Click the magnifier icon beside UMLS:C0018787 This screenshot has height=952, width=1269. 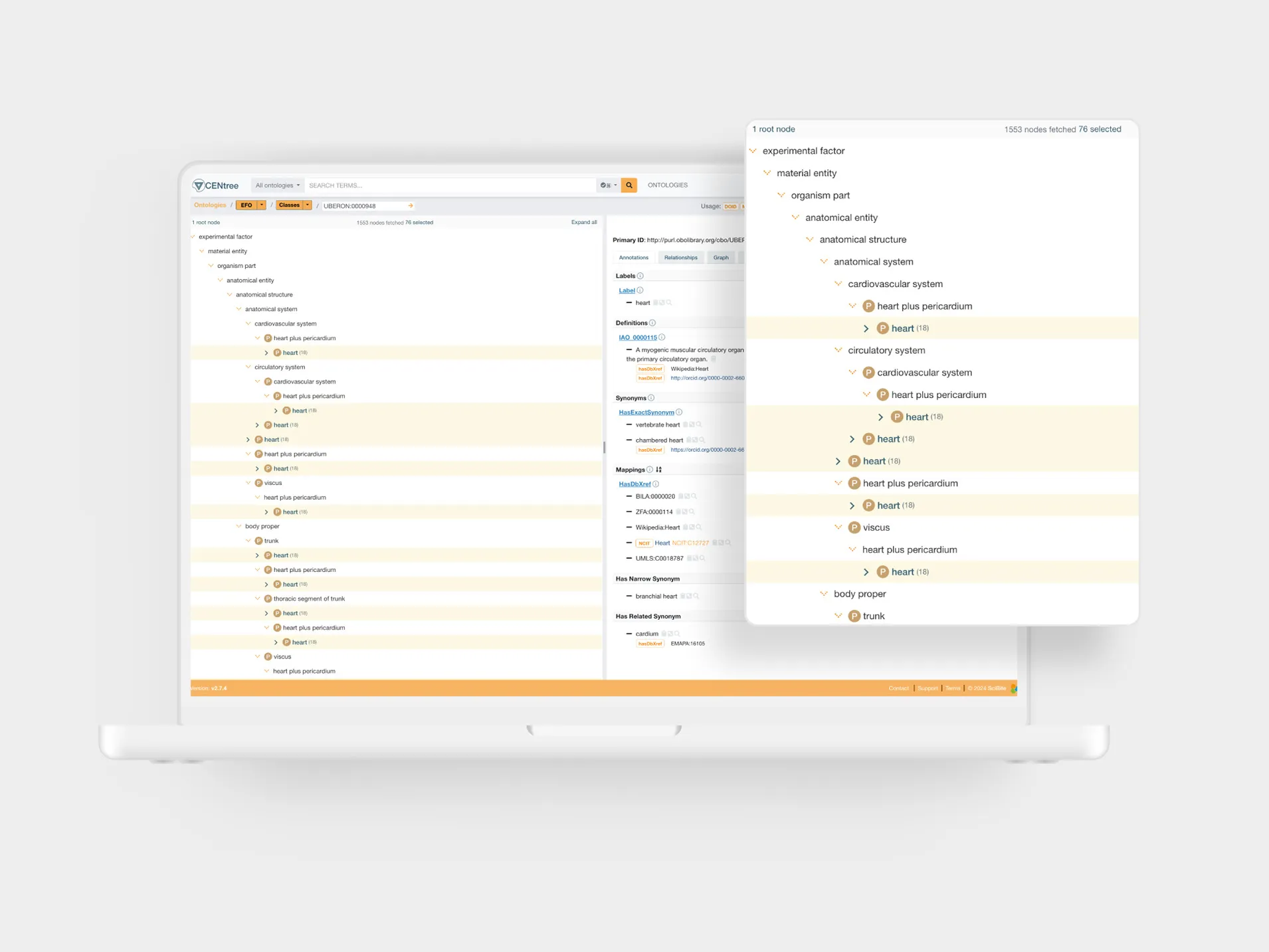[703, 558]
